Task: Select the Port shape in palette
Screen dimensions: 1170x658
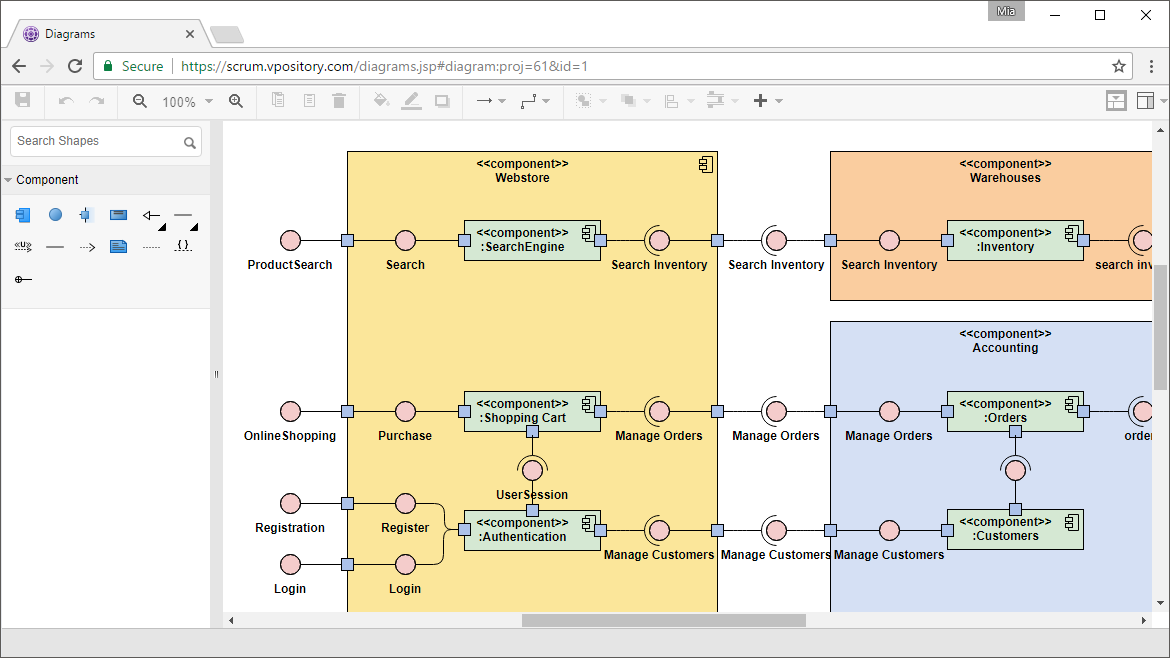Action: click(x=86, y=215)
